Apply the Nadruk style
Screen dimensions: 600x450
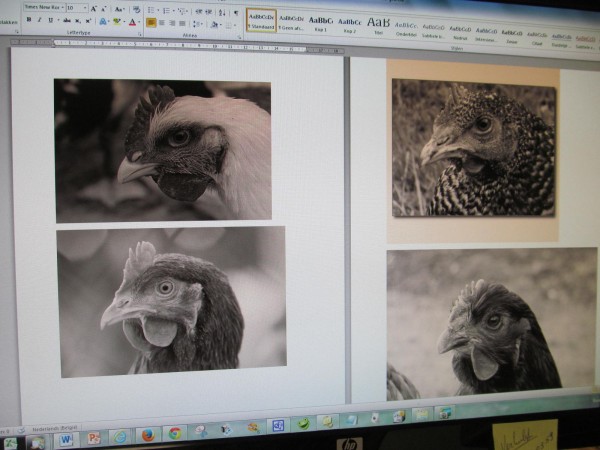click(x=460, y=32)
